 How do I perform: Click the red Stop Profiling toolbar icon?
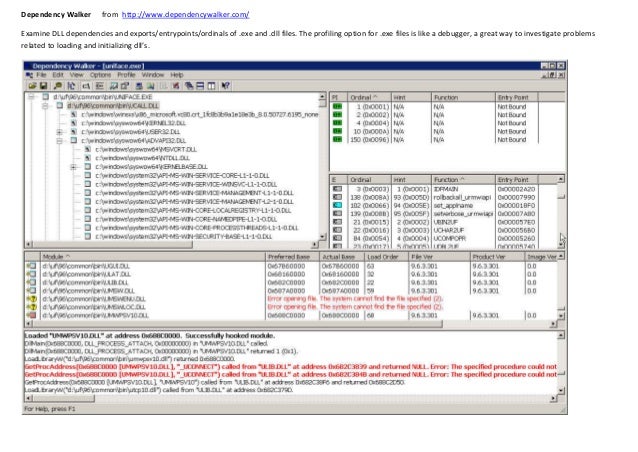[176, 86]
